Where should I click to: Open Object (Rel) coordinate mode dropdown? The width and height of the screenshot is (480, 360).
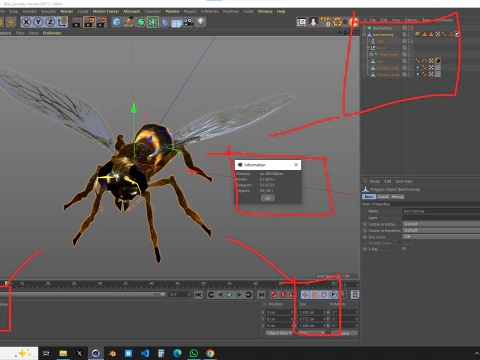tap(279, 333)
